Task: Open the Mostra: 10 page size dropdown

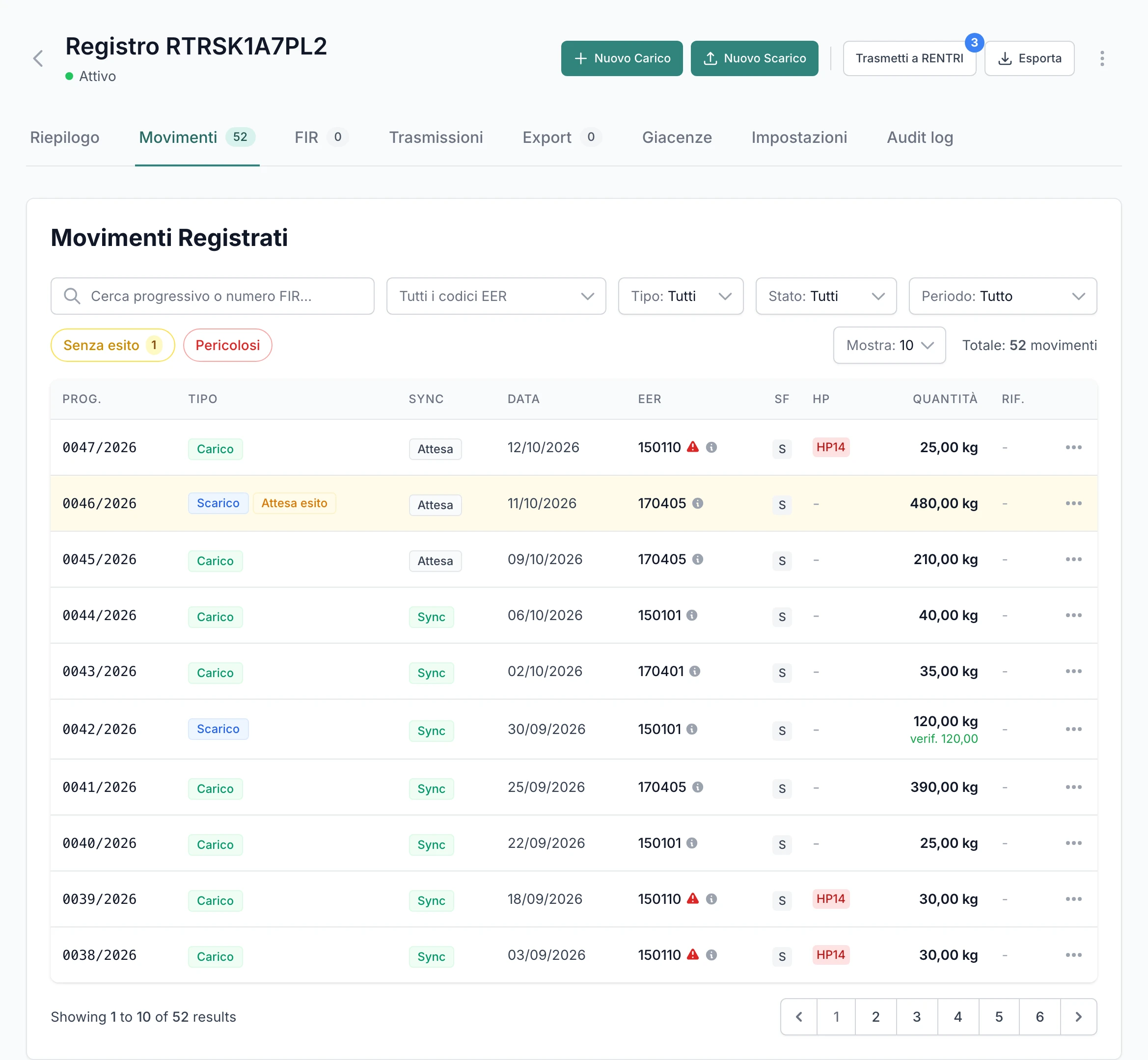Action: click(889, 345)
